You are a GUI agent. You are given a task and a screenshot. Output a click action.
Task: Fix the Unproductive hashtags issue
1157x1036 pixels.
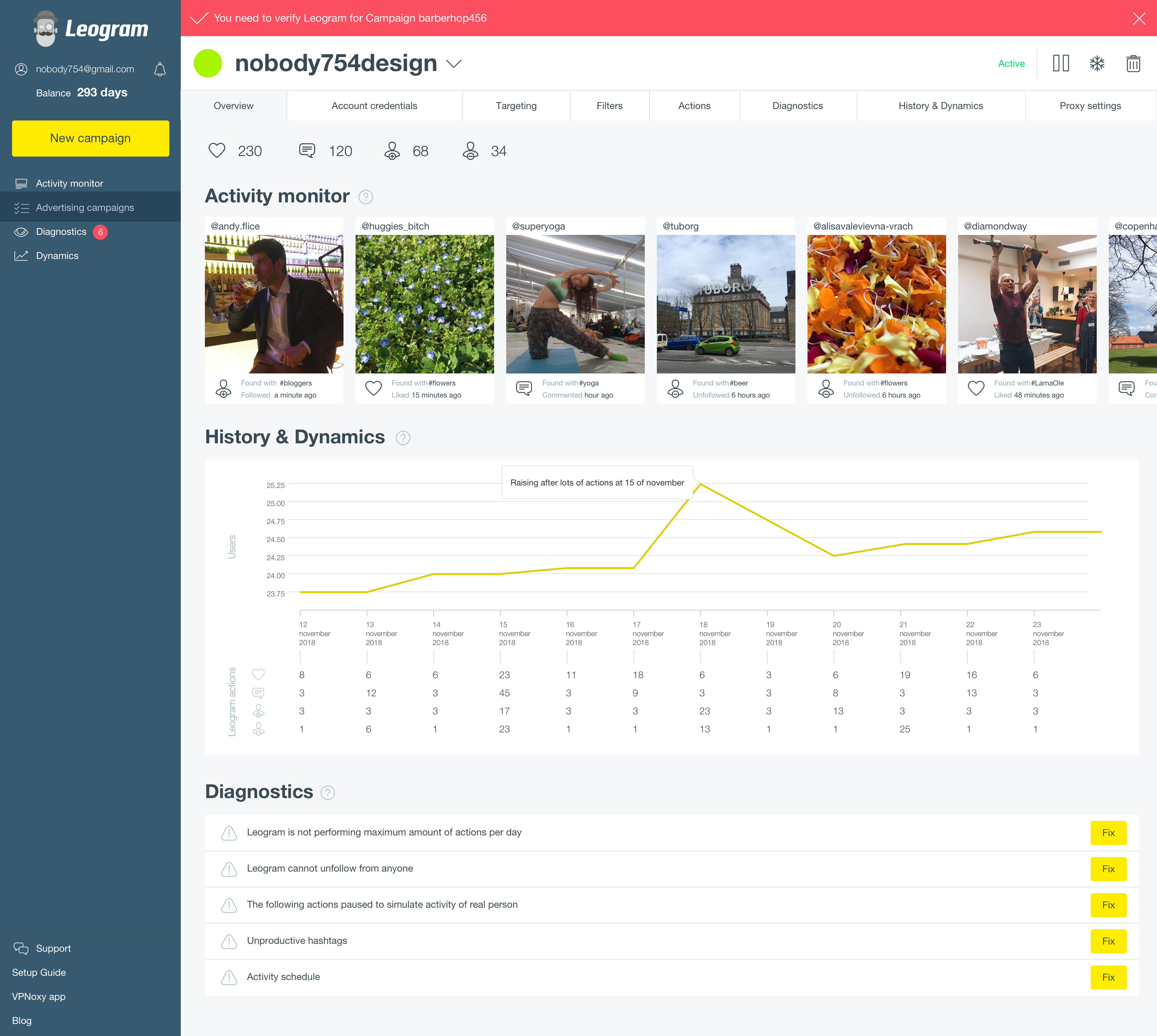point(1108,941)
